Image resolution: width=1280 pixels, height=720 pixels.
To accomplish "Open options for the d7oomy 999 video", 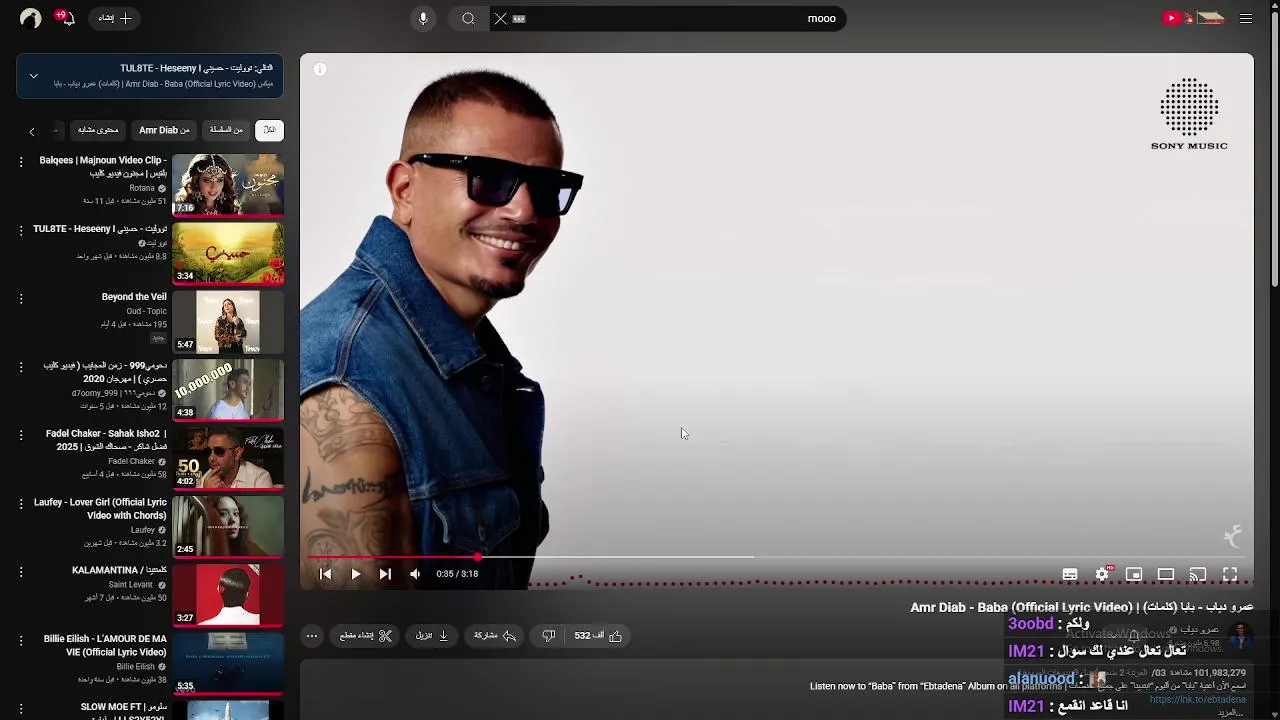I will click(x=21, y=367).
